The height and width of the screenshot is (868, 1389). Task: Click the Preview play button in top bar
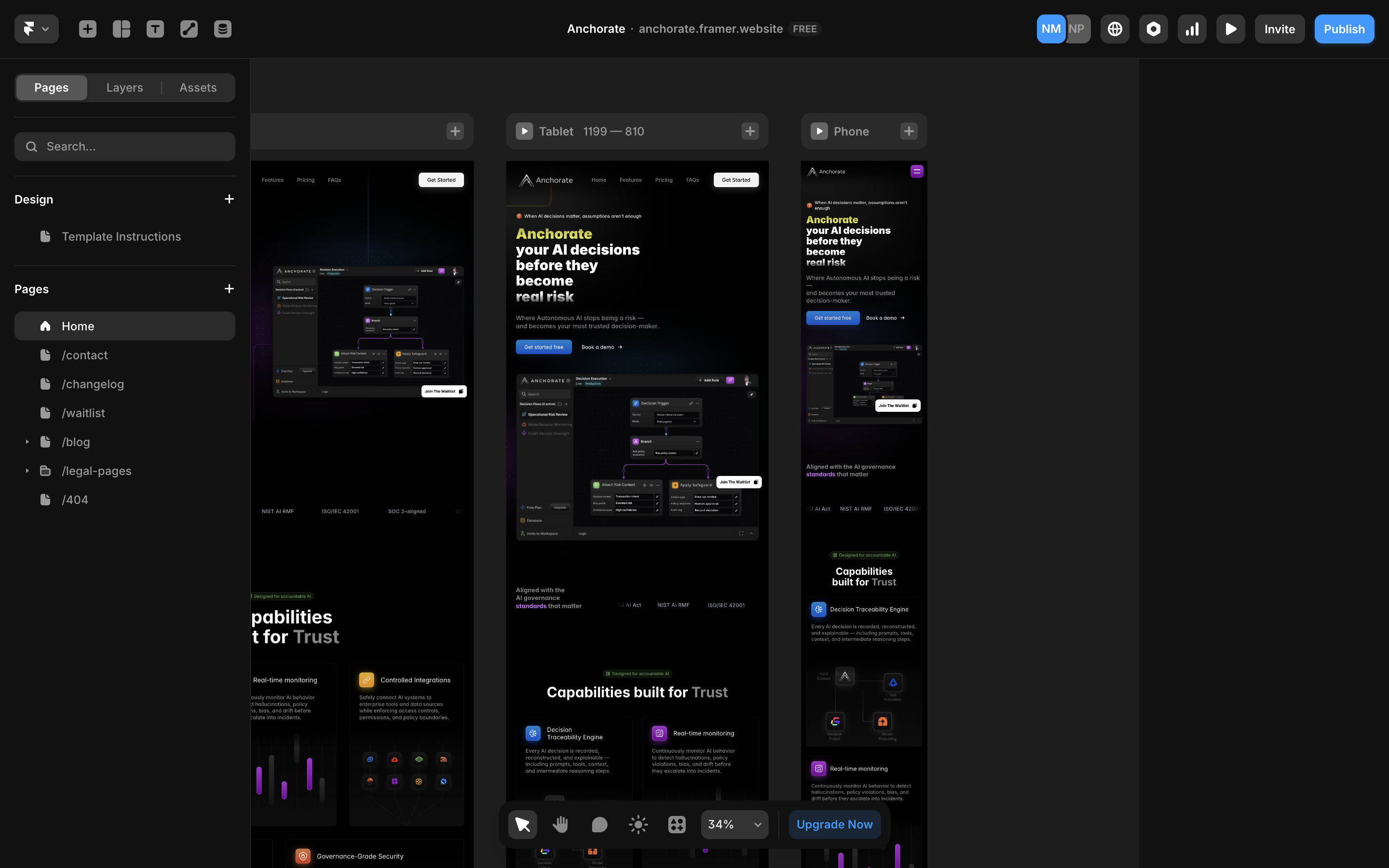click(1231, 29)
